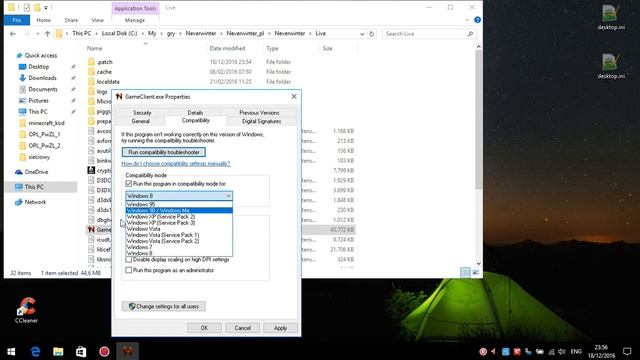Refresh the Live folder view

(x=371, y=34)
